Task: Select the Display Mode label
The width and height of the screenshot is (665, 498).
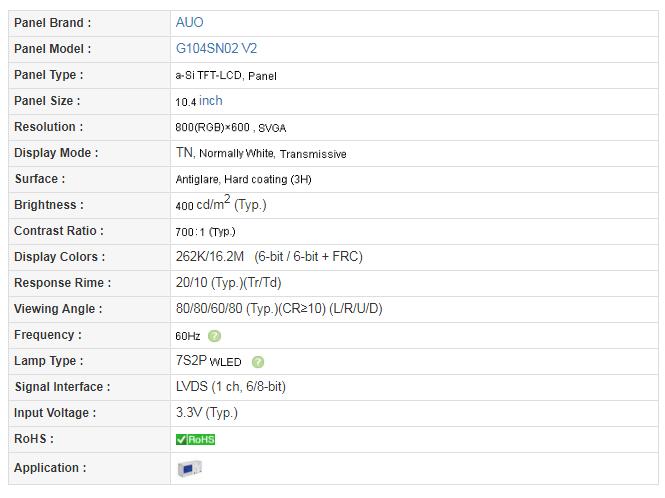Action: (x=56, y=153)
